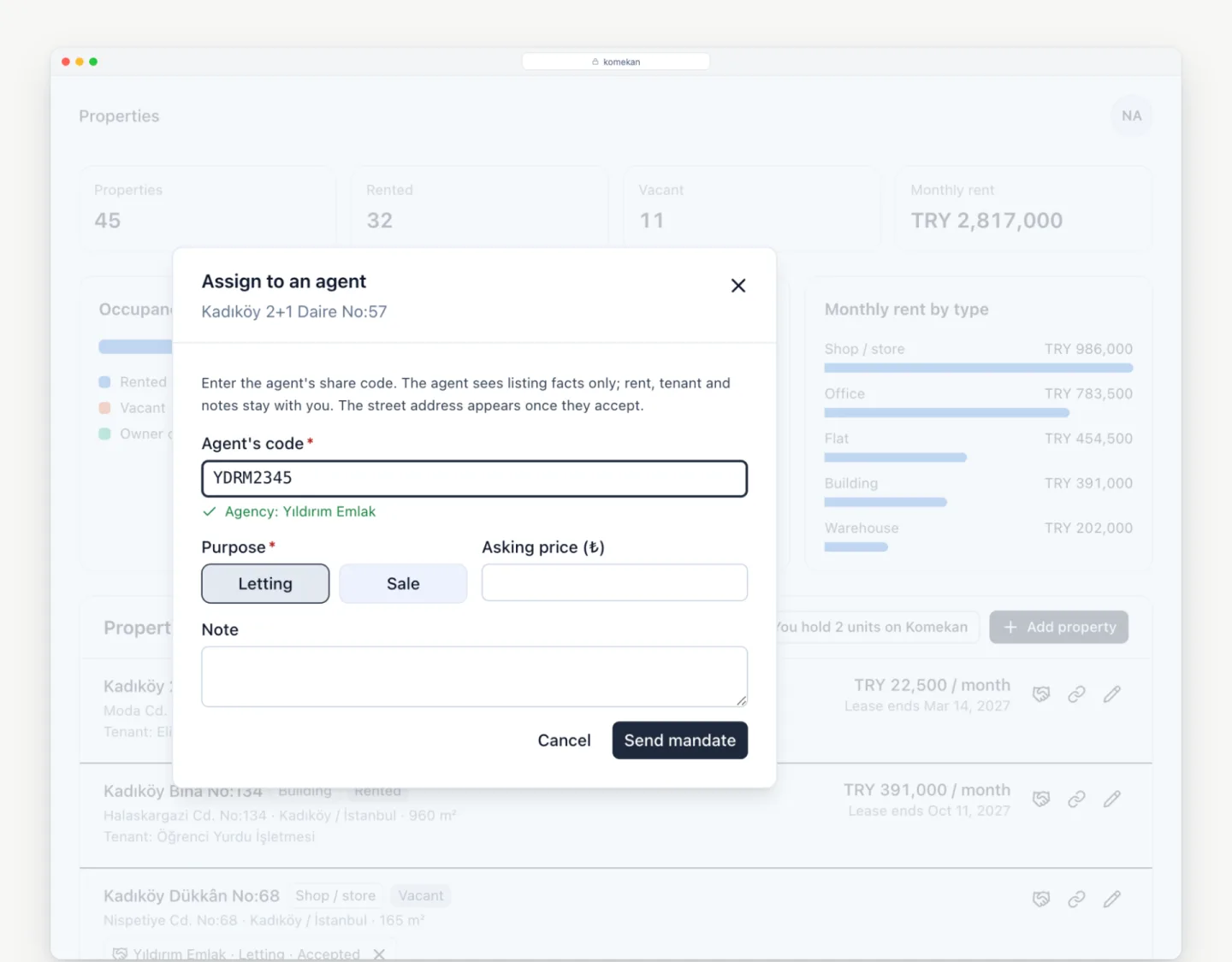Click the Add property button
This screenshot has height=962, width=1232.
pos(1059,628)
